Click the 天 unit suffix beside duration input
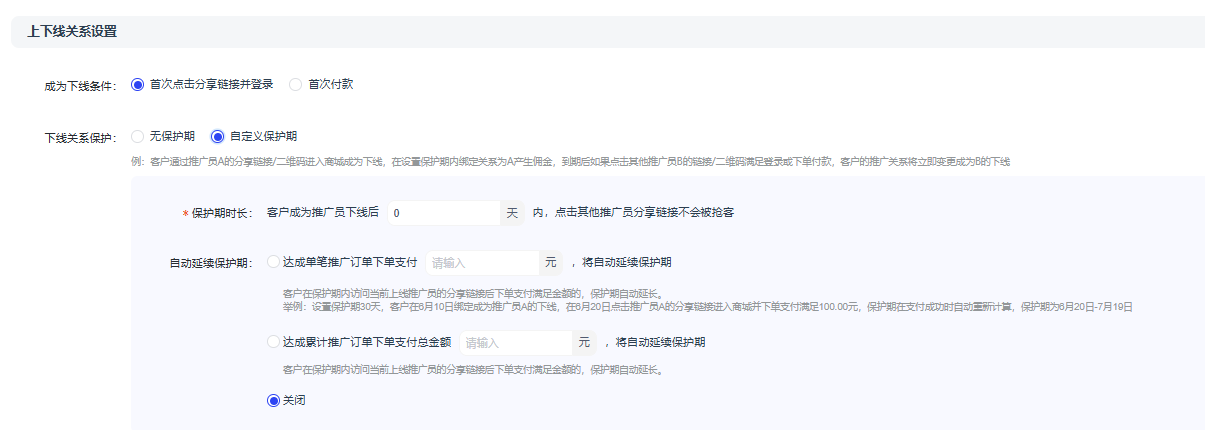Viewport: 1205px width, 430px height. (512, 213)
